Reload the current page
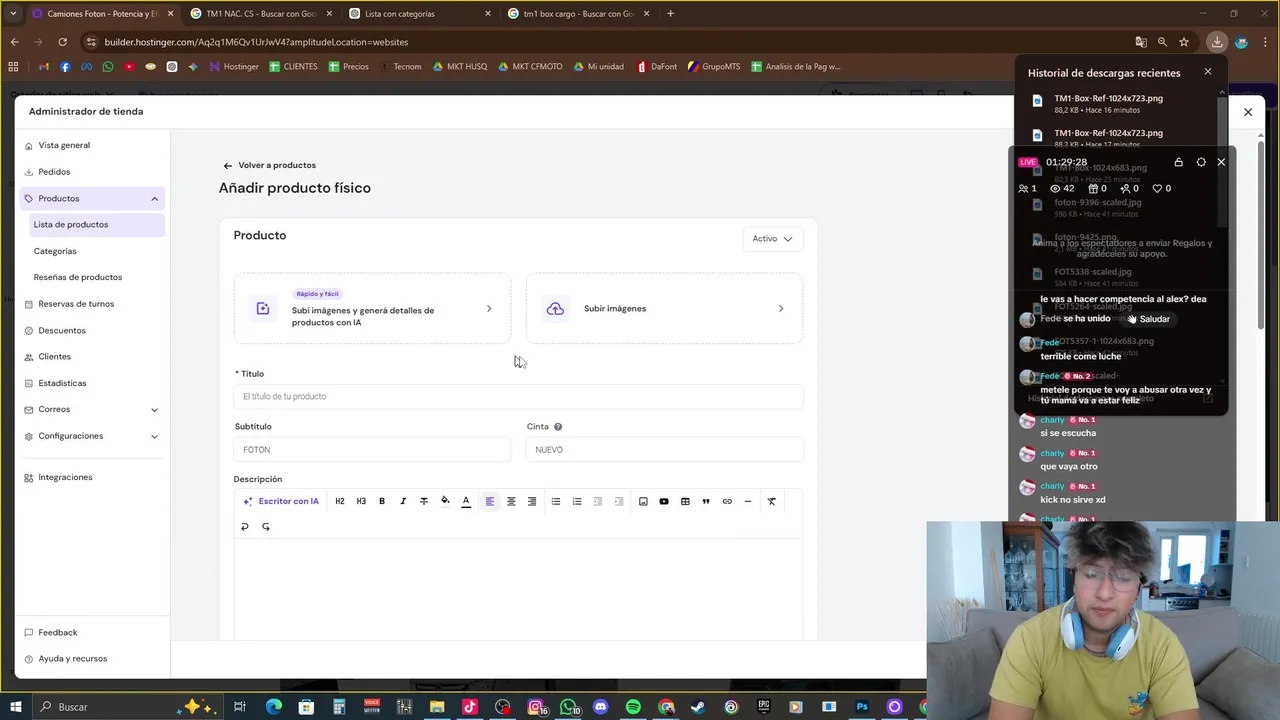Image resolution: width=1280 pixels, height=720 pixels. coord(62,42)
